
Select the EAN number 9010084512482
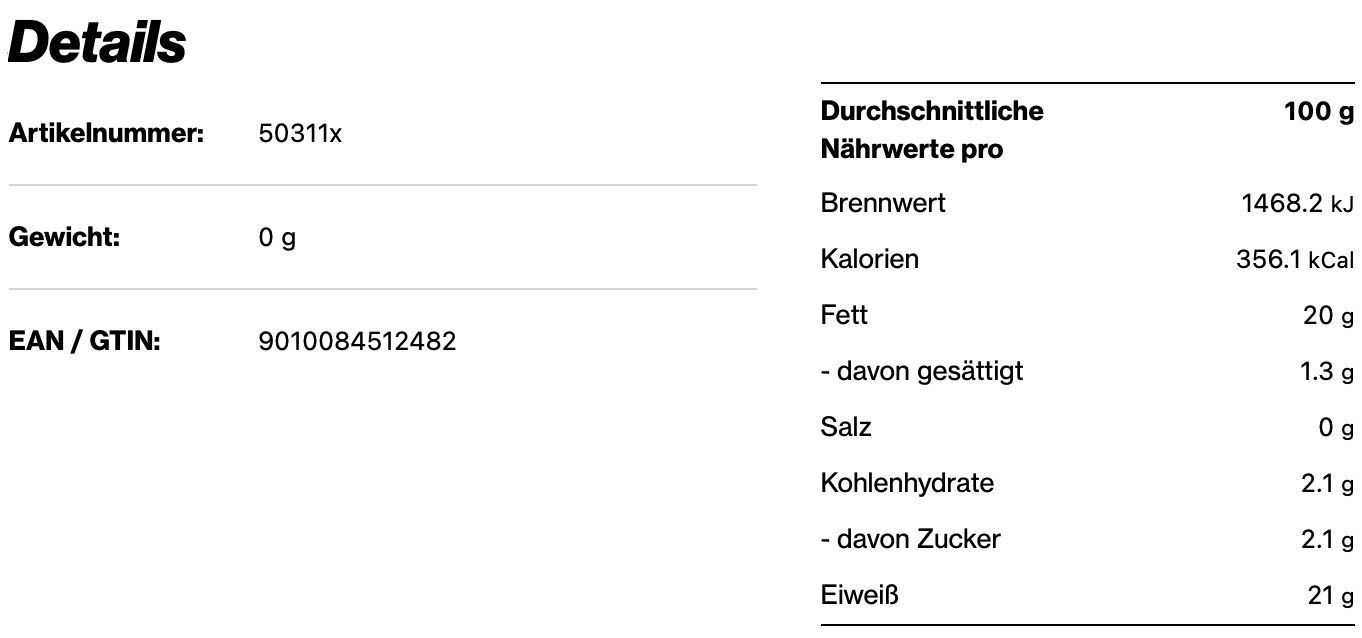[357, 342]
